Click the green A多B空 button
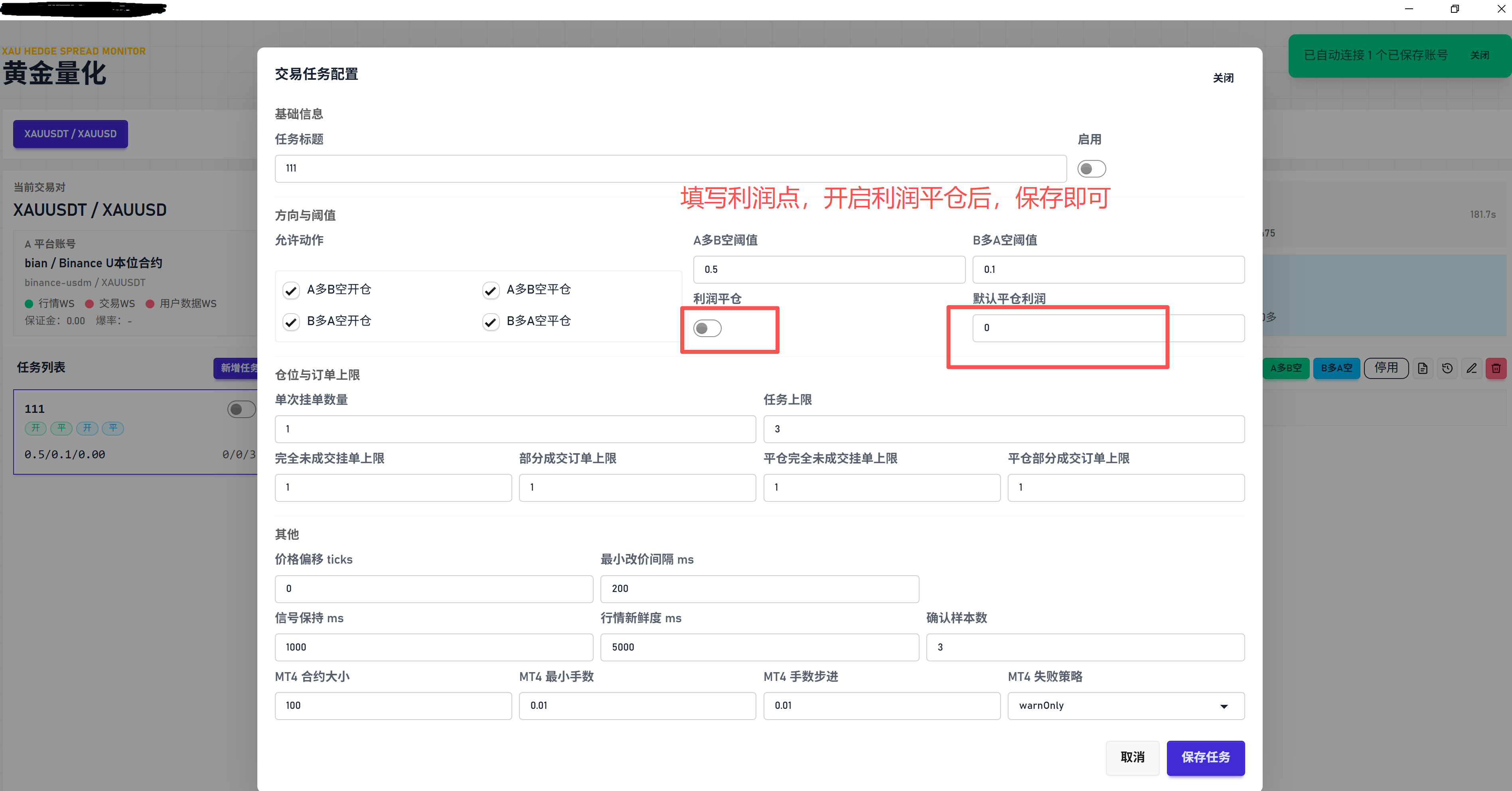 [x=1285, y=369]
